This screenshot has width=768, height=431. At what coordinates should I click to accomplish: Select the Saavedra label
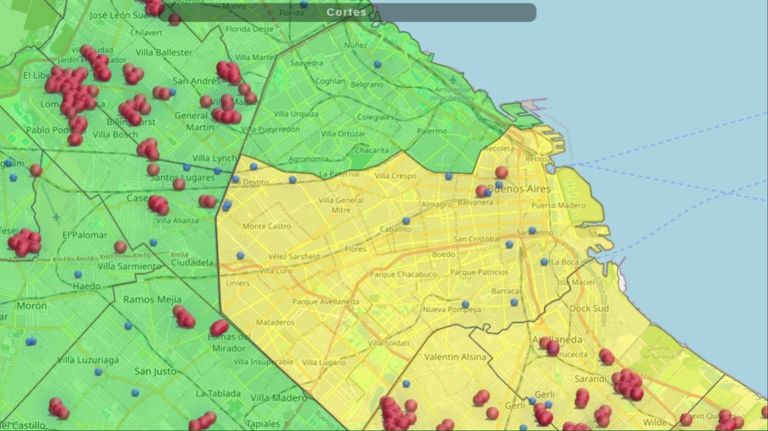307,63
